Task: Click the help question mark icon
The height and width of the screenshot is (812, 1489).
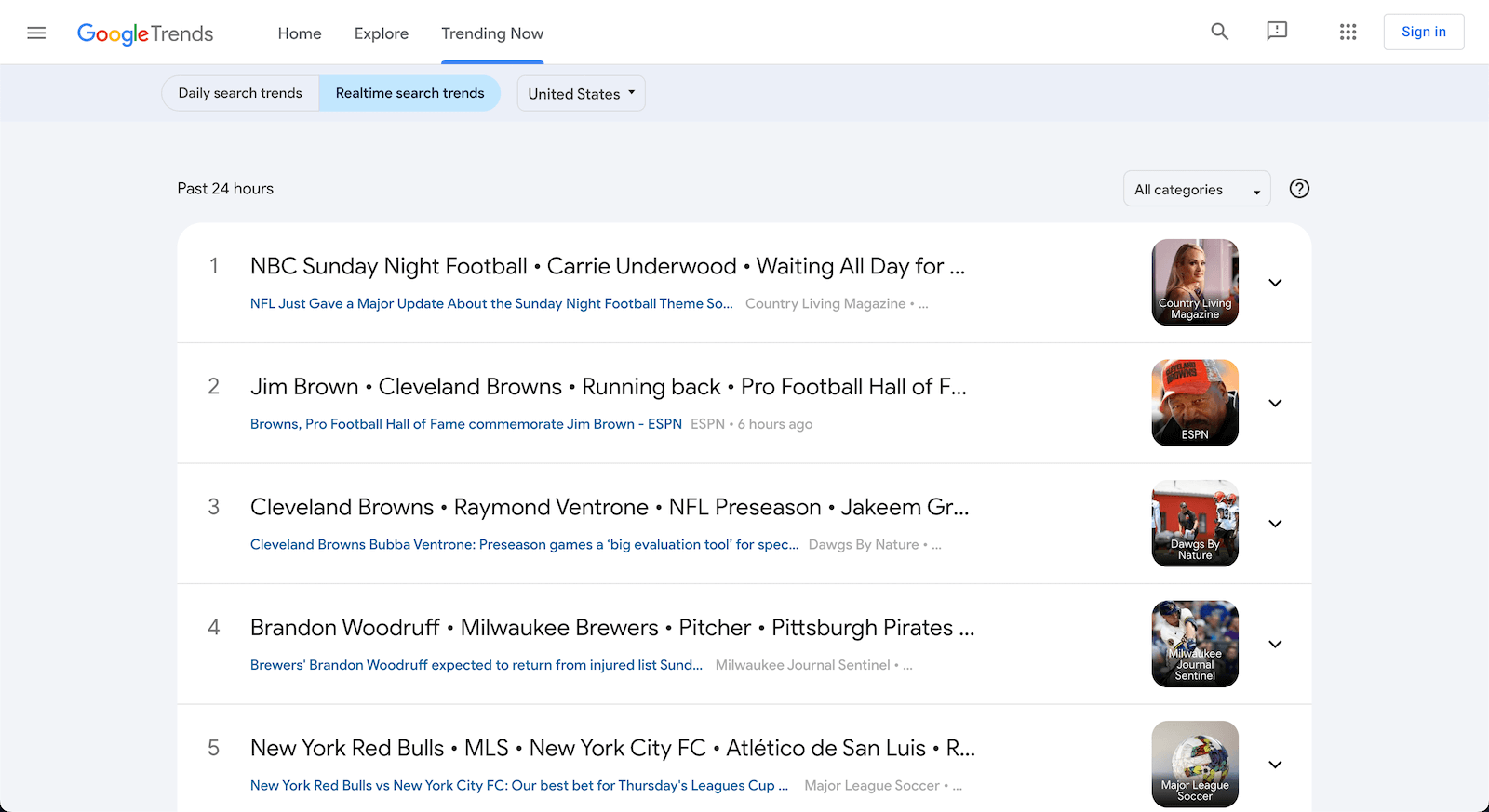Action: (x=1299, y=189)
